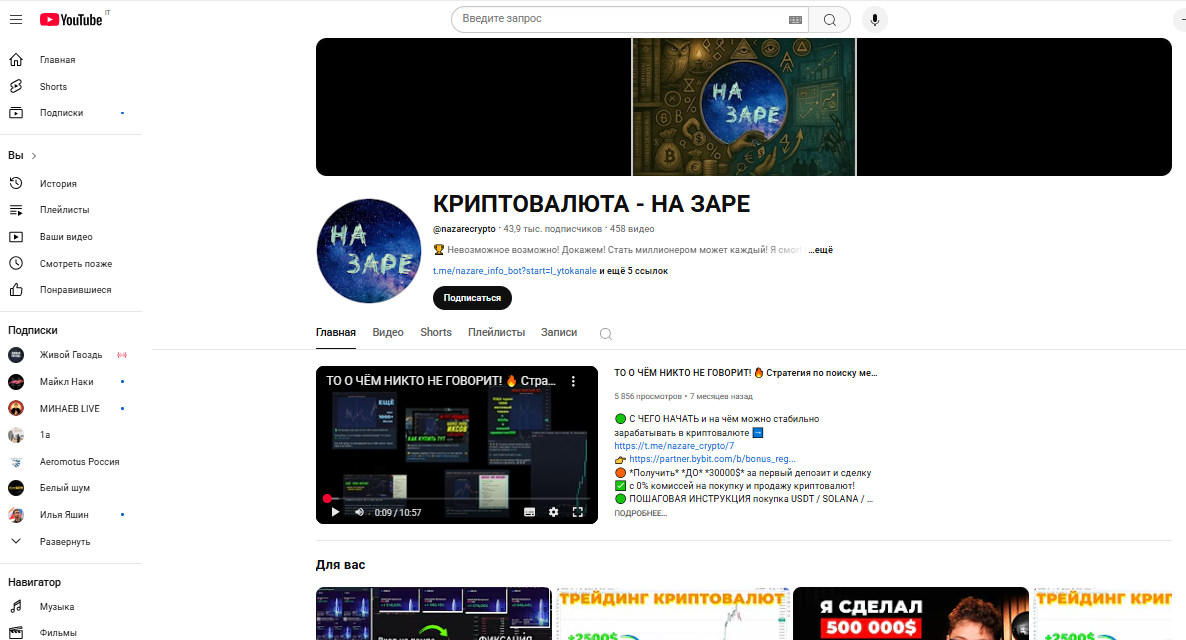Start voice search with the microphone icon

874,19
